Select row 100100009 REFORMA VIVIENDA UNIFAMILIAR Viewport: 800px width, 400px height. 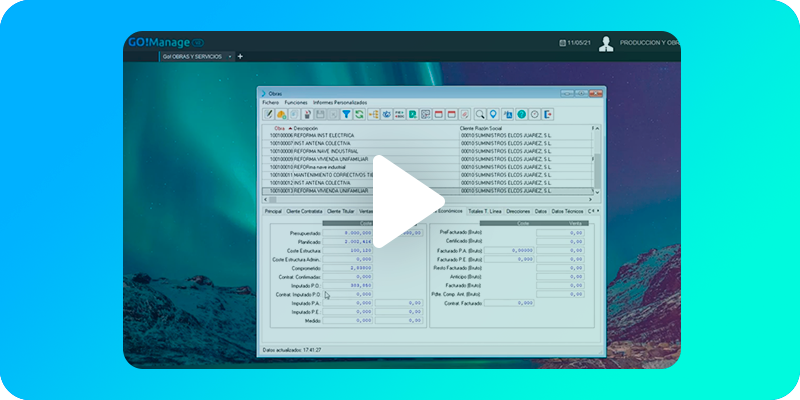point(427,159)
